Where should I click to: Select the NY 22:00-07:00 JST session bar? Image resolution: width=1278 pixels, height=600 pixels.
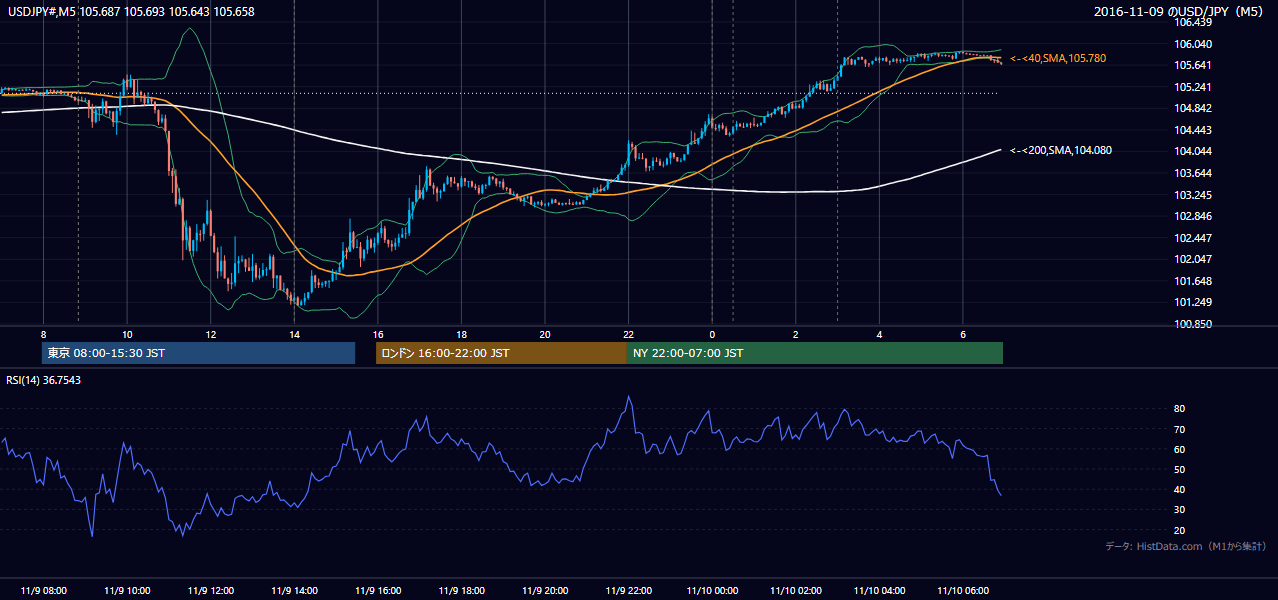pos(815,353)
